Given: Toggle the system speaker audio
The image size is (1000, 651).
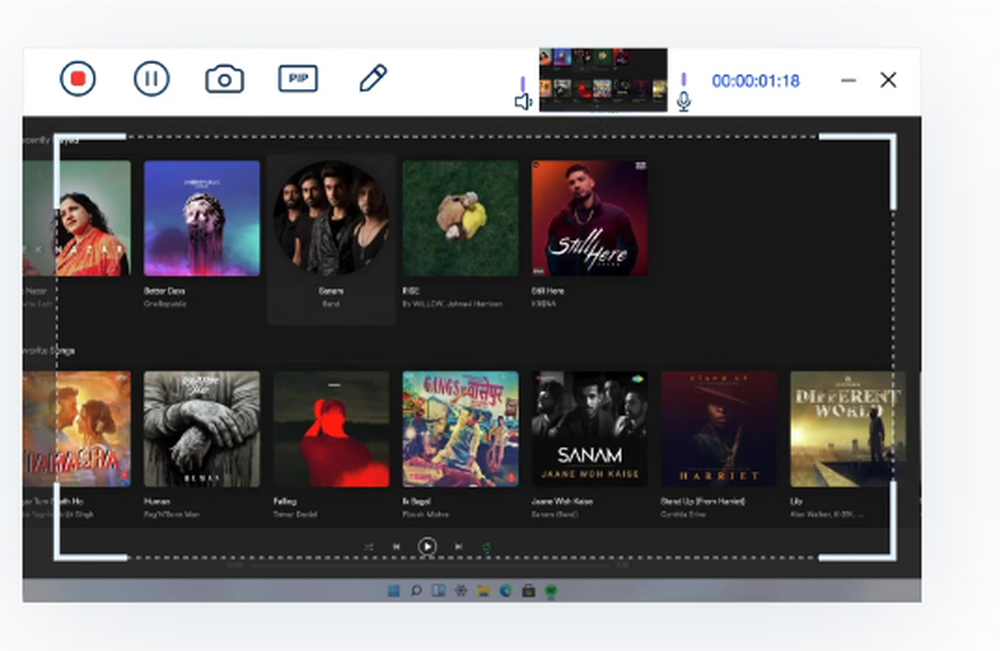Looking at the screenshot, I should (523, 101).
